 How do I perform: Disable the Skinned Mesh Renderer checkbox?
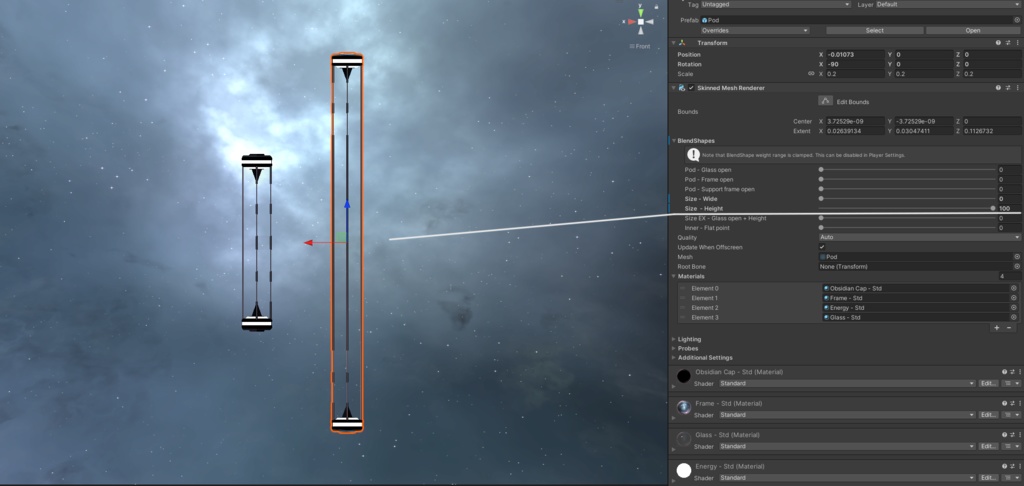[691, 88]
